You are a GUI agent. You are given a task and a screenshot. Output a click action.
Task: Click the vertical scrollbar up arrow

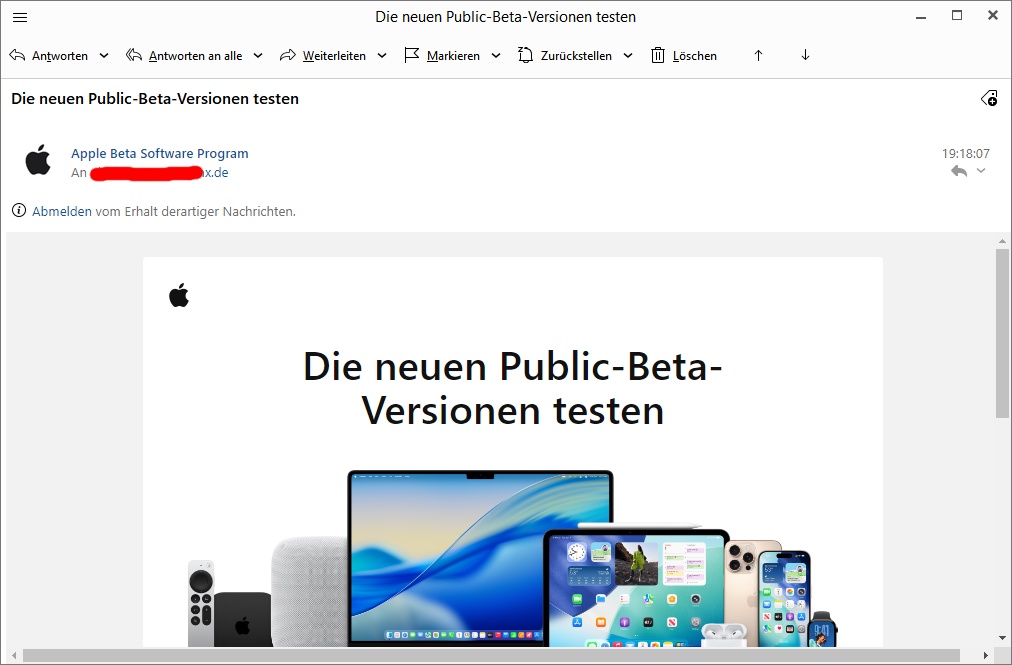tap(1002, 241)
